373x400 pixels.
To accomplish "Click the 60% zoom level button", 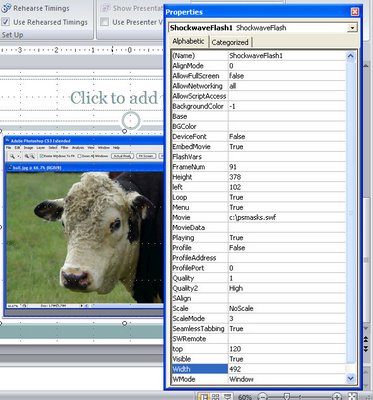I will [245, 397].
